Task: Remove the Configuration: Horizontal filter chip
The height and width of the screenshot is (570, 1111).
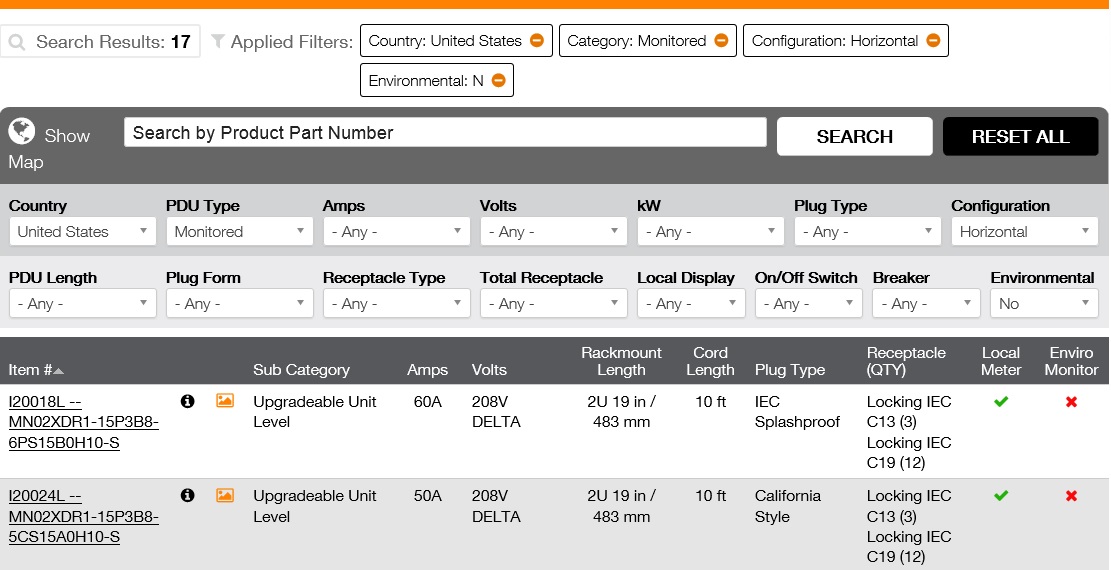Action: click(933, 41)
